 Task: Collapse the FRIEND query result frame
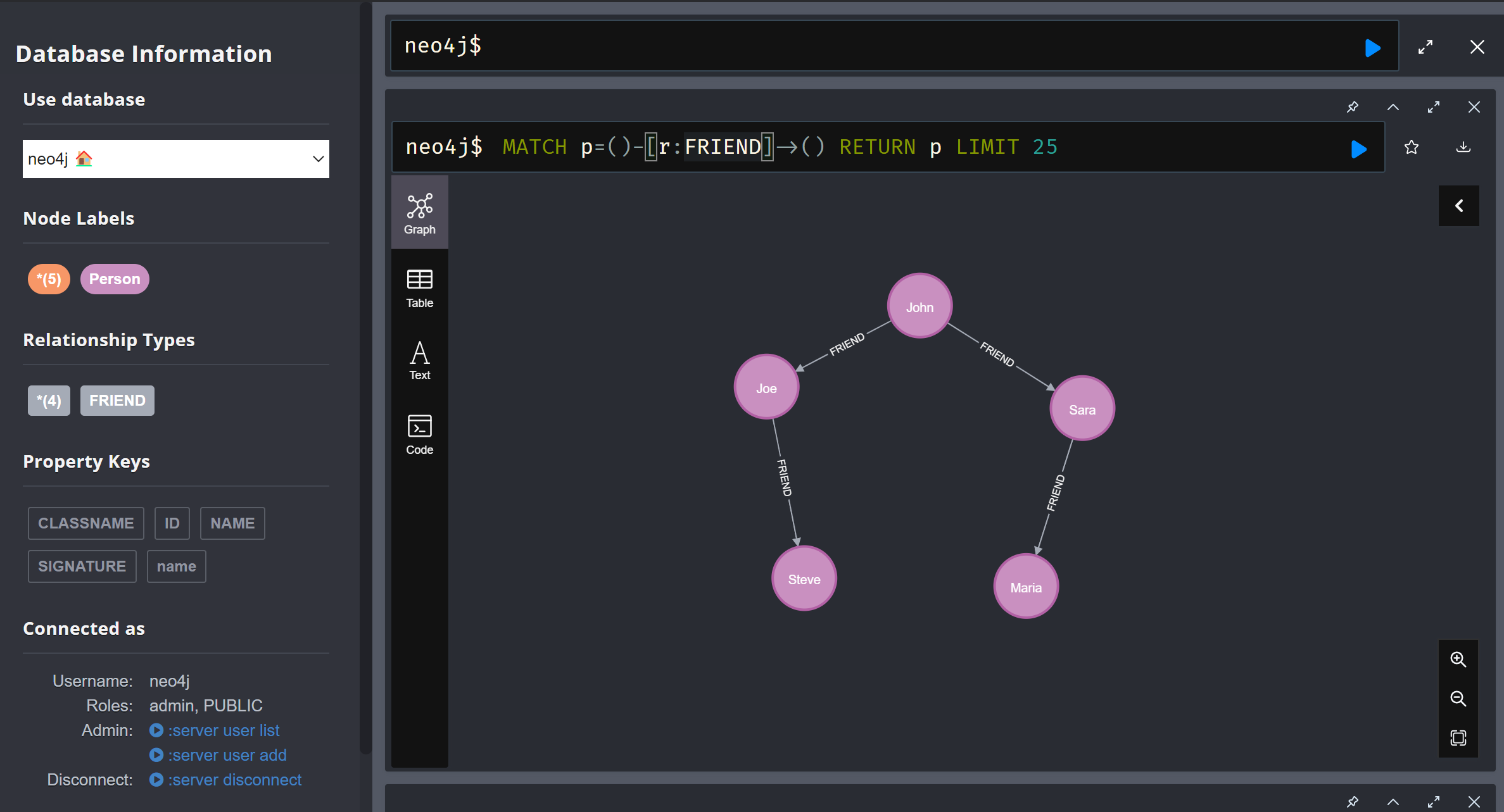[x=1393, y=107]
